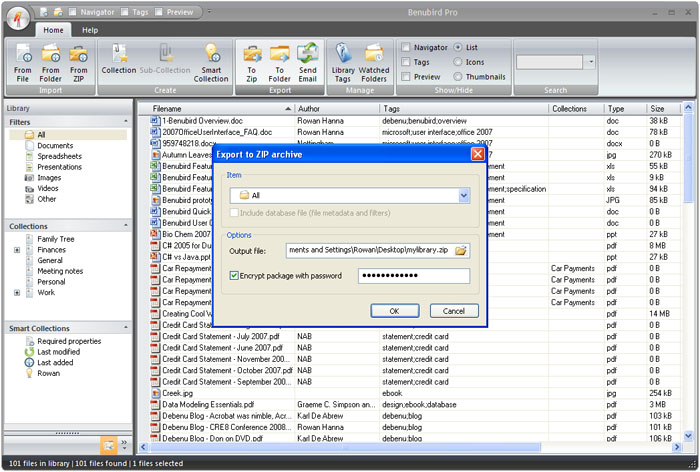
Task: Collapse the Collections section
Action: (125, 226)
